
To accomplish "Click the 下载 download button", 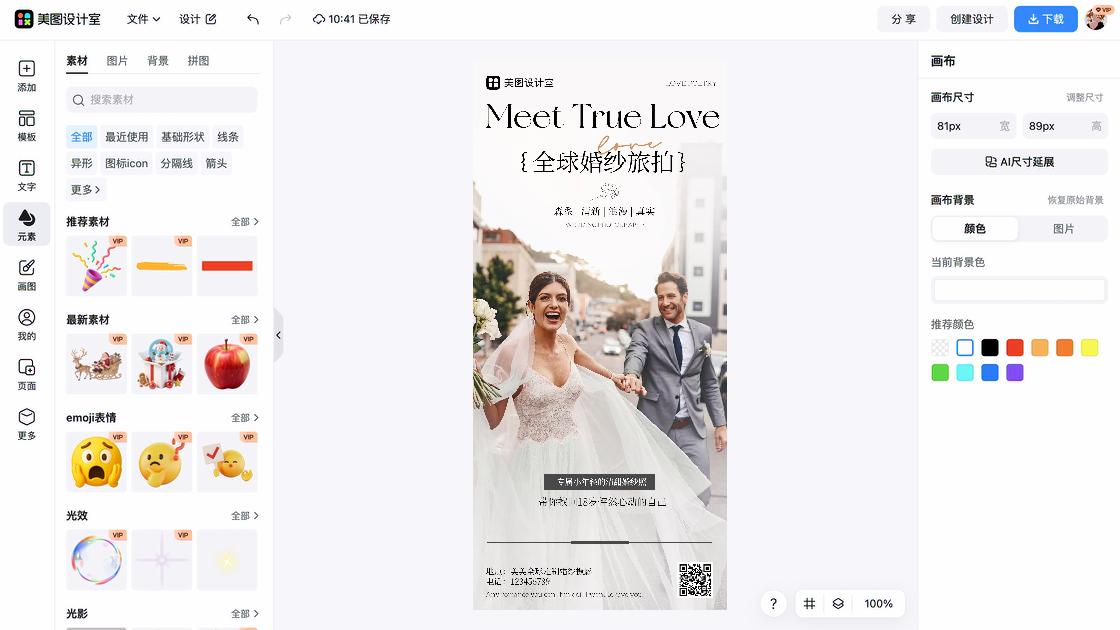I will tap(1045, 19).
